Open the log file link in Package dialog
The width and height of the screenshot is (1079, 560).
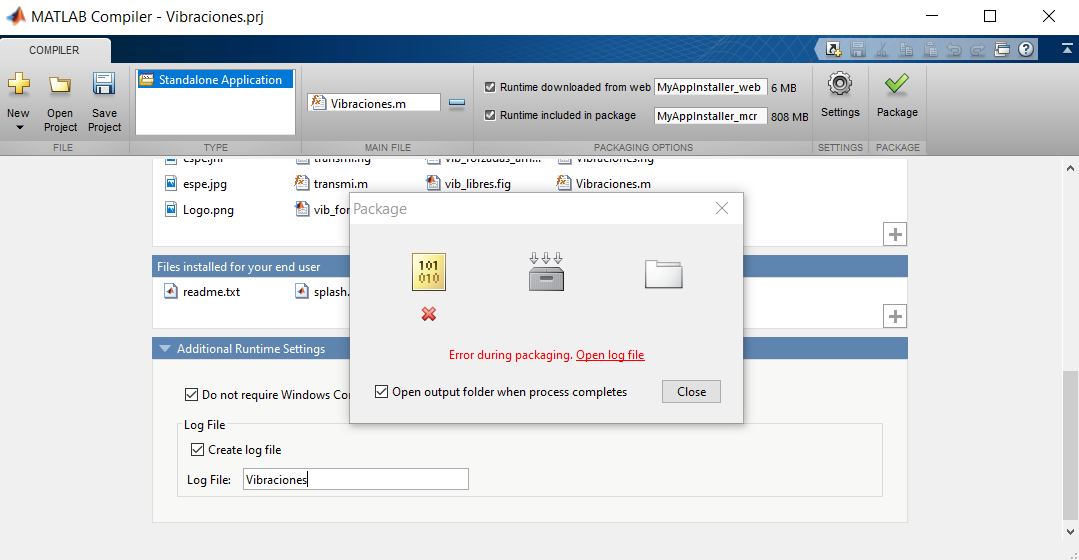point(610,355)
